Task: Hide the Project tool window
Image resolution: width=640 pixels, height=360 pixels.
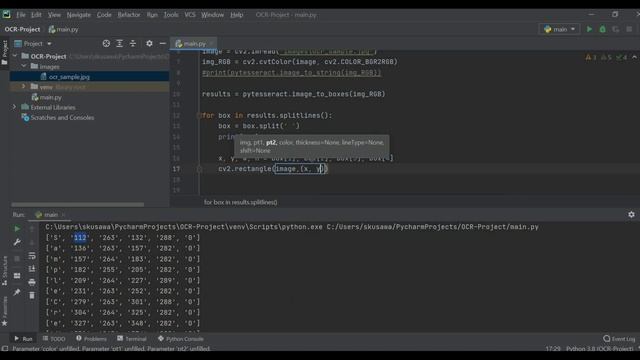Action: point(162,43)
